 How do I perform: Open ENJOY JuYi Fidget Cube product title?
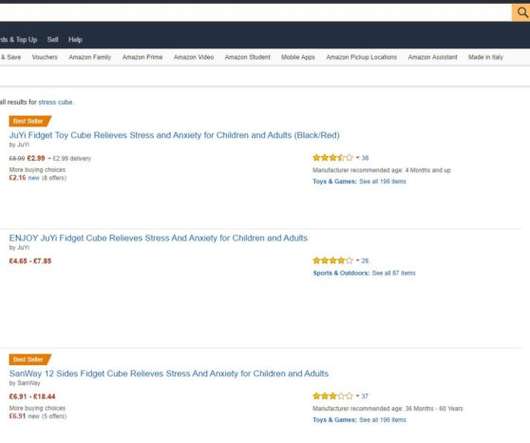pyautogui.click(x=158, y=238)
